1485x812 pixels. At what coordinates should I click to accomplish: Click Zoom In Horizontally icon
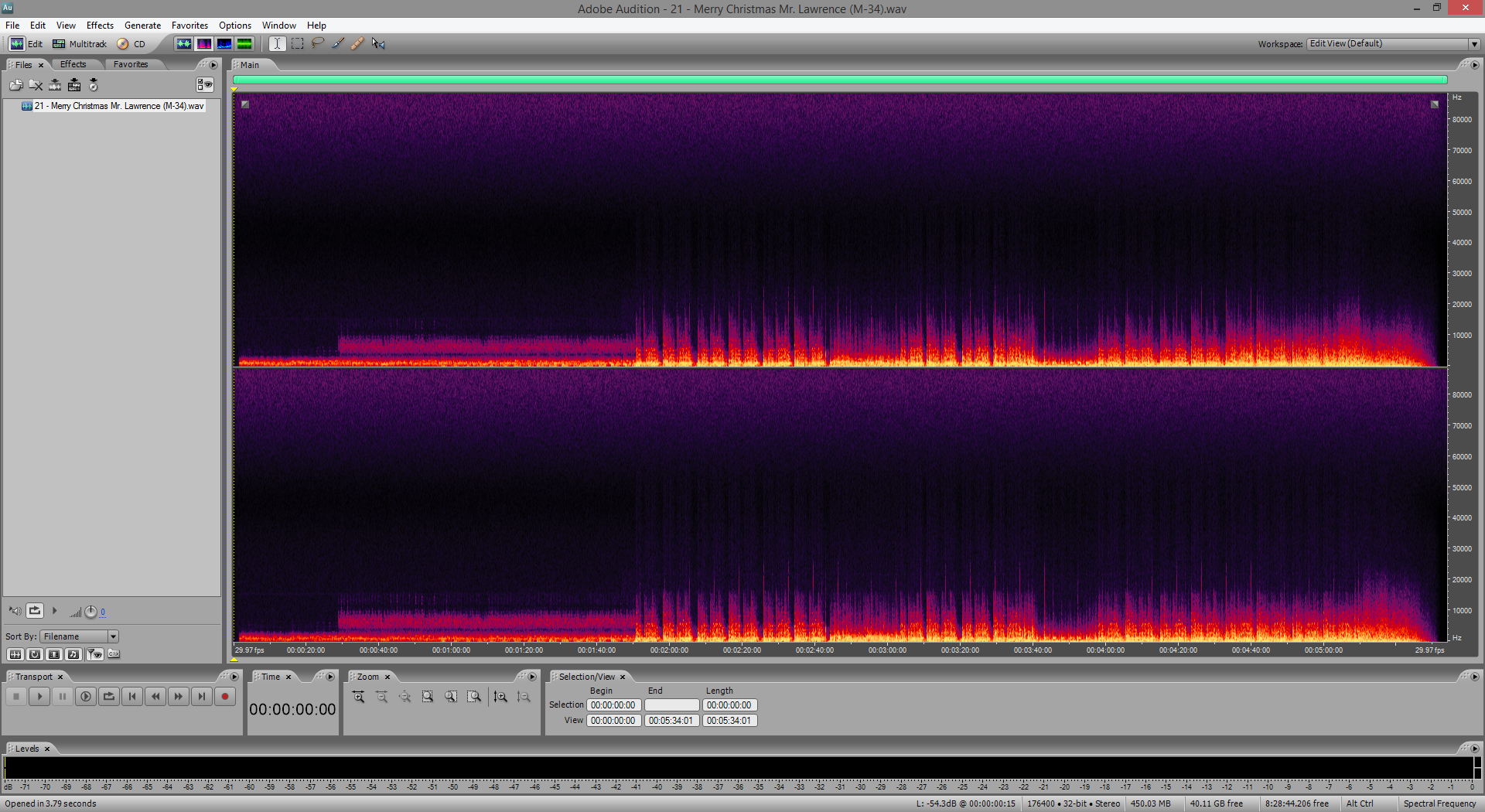click(x=358, y=697)
